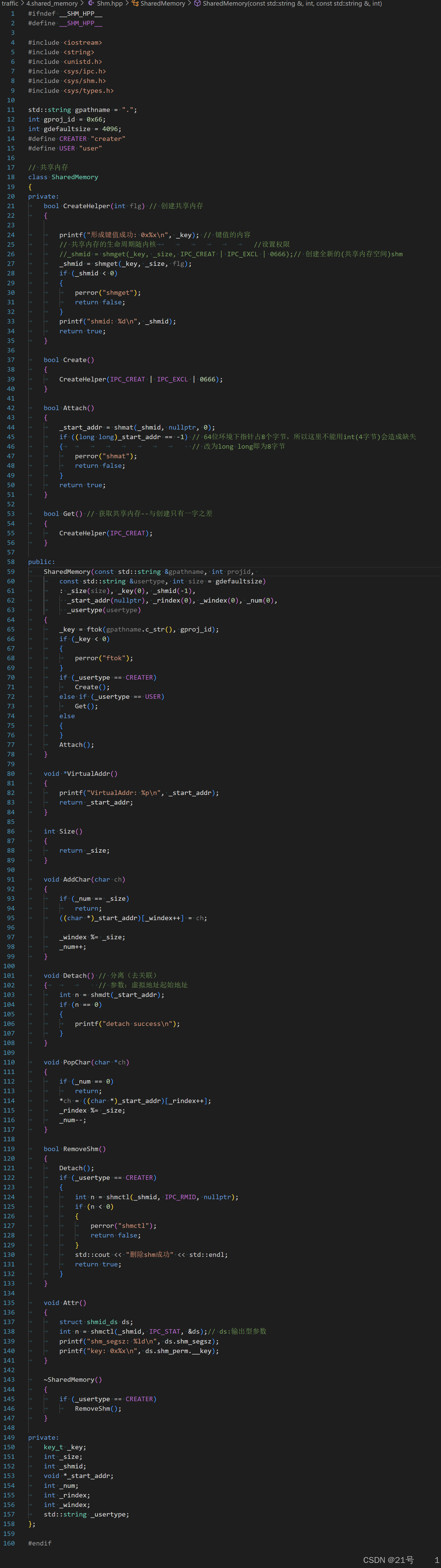The height and width of the screenshot is (1568, 441).
Task: Click 'class SharedMemory' declaration
Action: 63,177
